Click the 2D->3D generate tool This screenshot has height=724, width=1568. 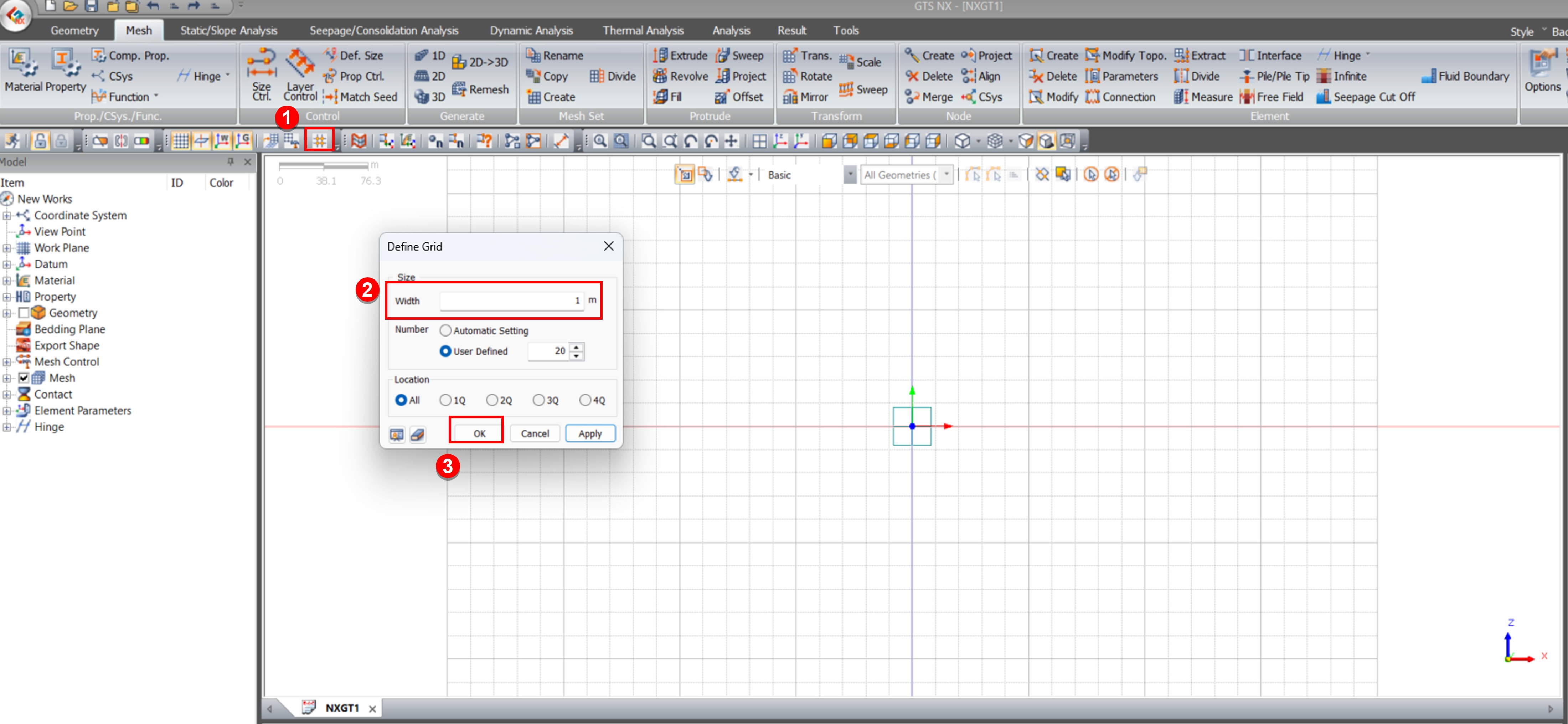pyautogui.click(x=480, y=62)
